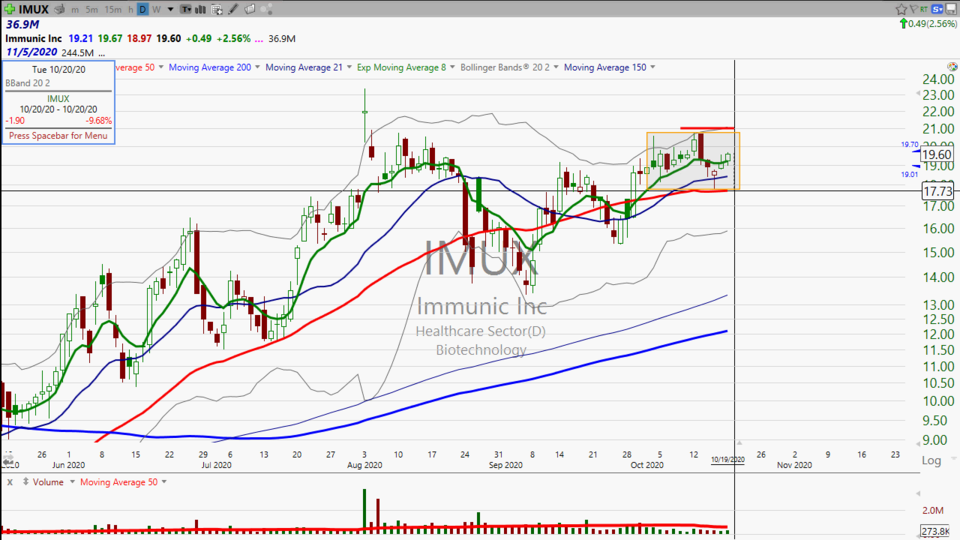The height and width of the screenshot is (540, 960).
Task: Click Exp Moving Average 8 label
Action: 402,67
